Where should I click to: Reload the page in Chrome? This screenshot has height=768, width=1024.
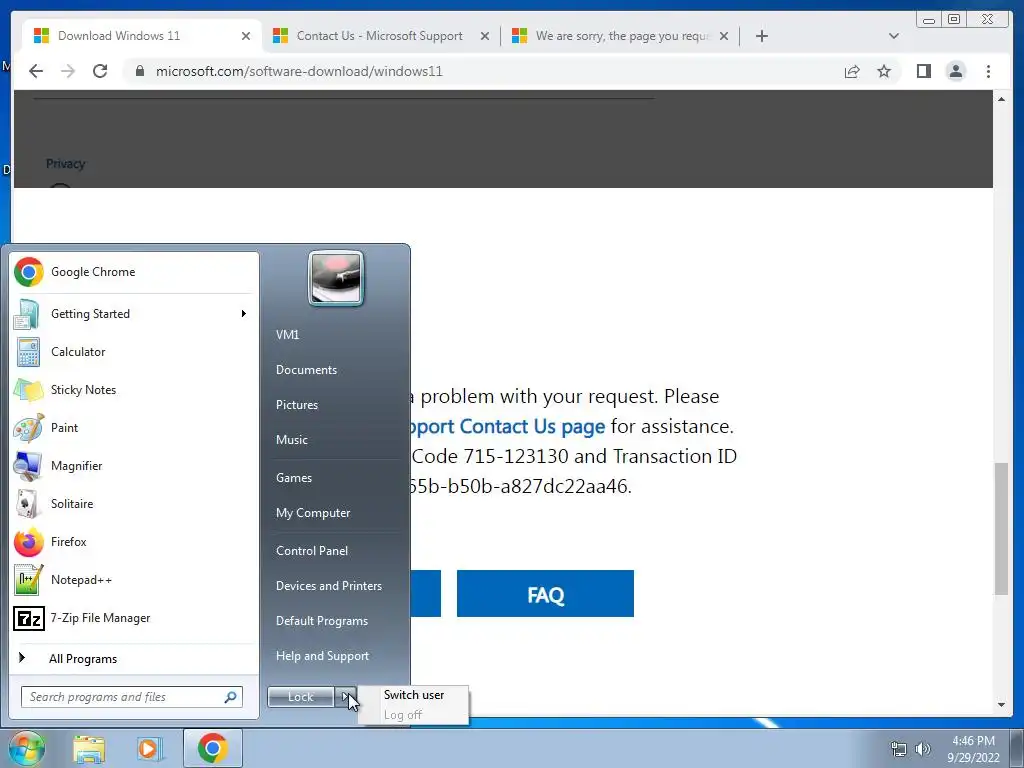point(100,71)
